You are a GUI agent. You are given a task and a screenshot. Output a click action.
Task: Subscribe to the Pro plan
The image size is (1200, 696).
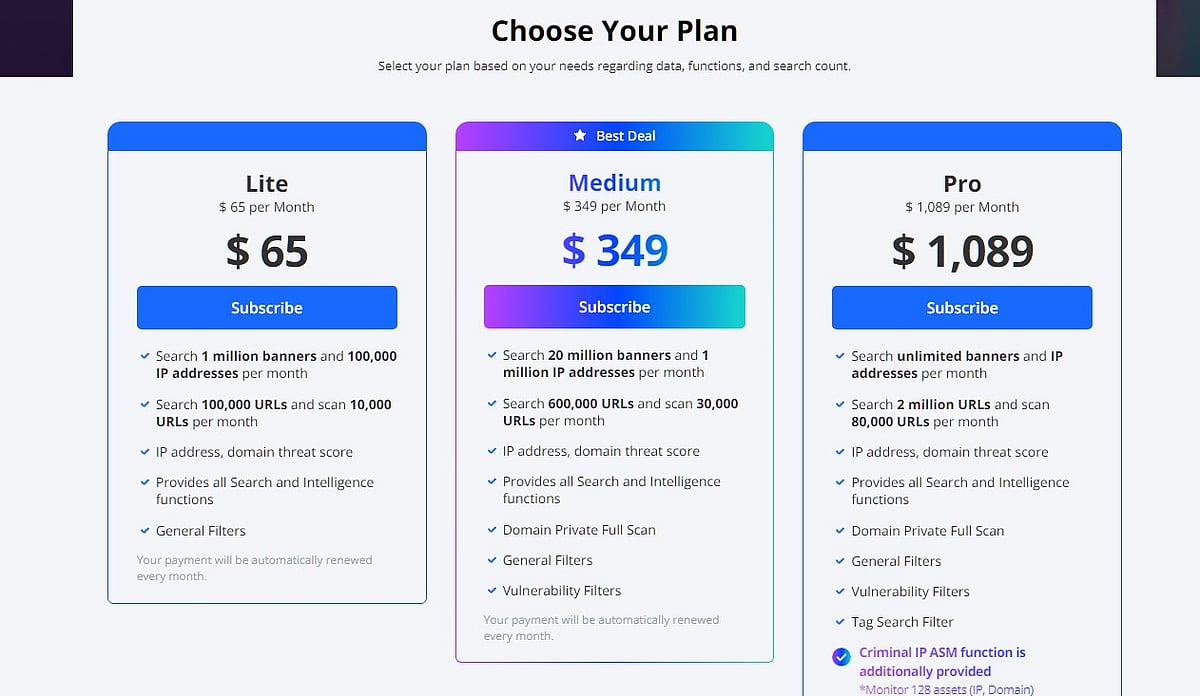[x=962, y=308]
